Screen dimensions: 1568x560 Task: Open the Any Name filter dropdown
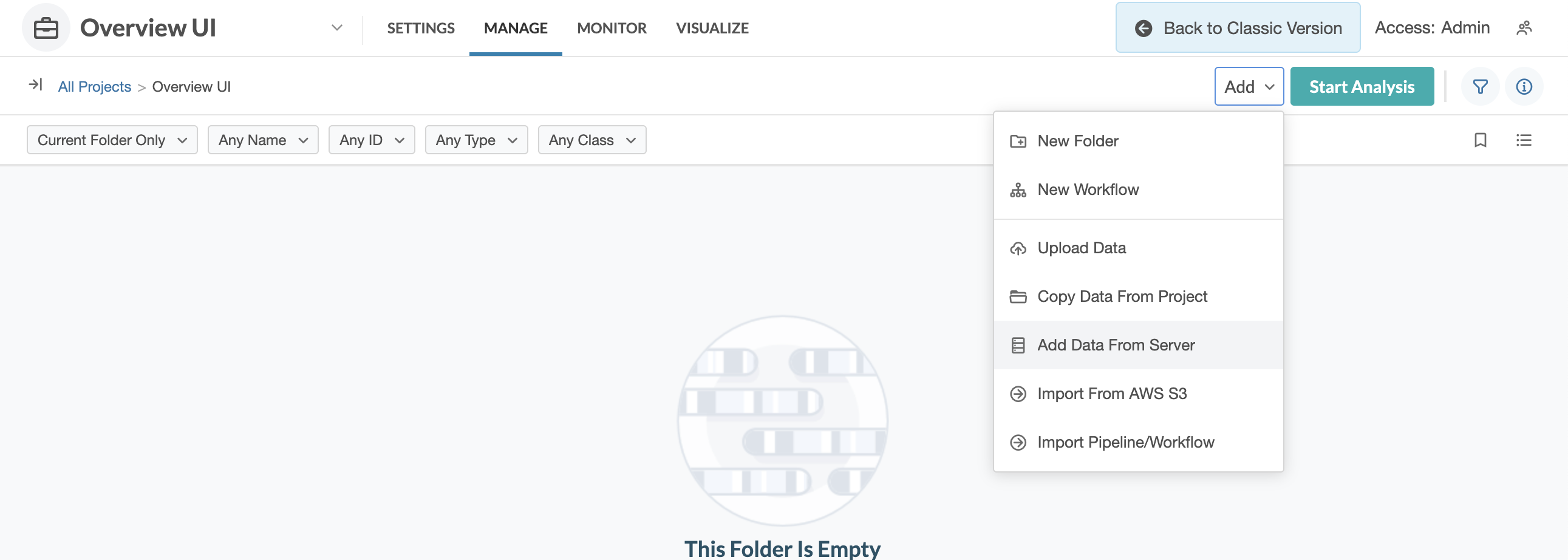263,140
